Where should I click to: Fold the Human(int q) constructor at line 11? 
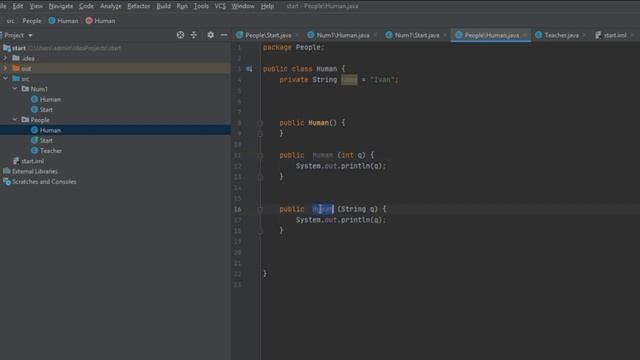[x=260, y=155]
